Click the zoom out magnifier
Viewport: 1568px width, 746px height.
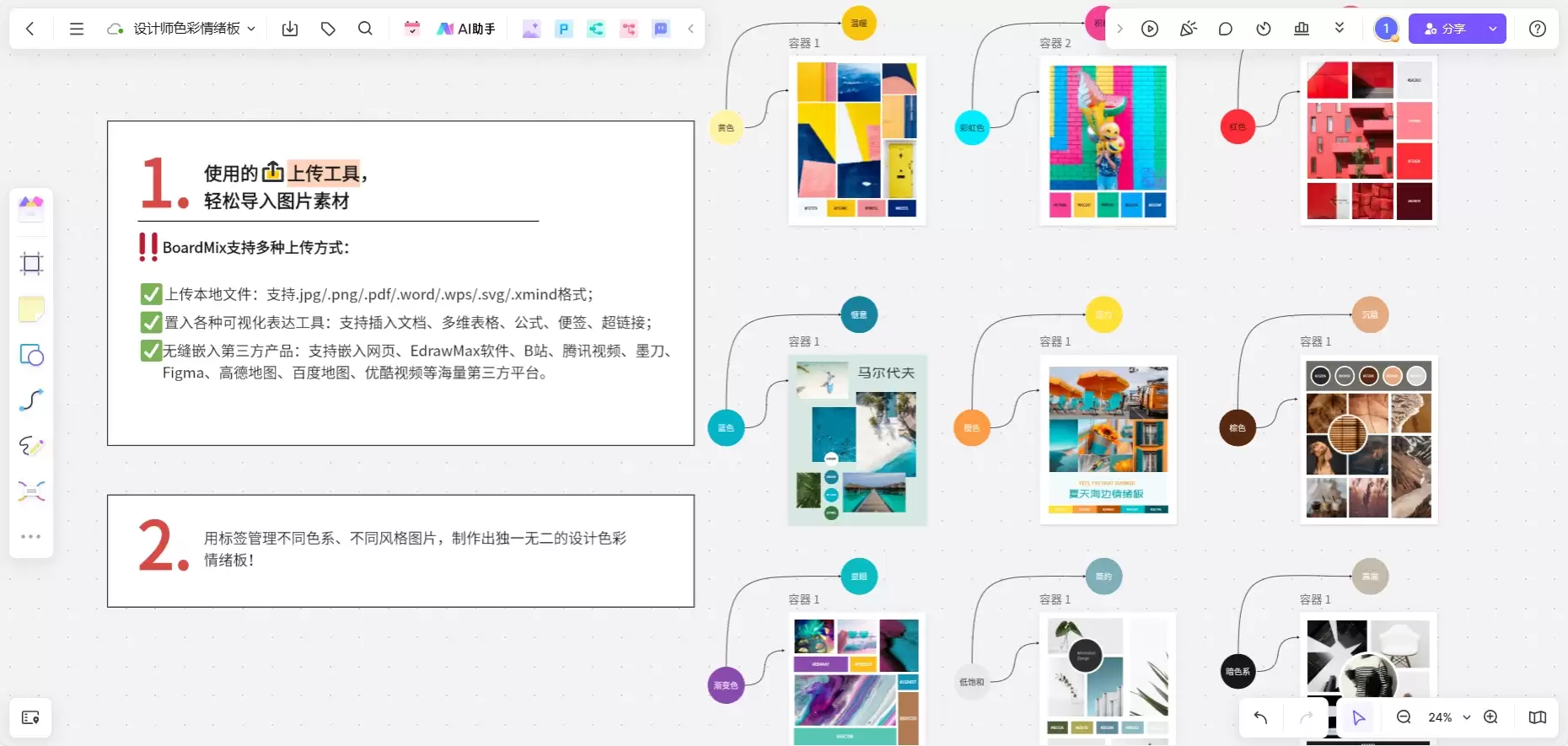[1404, 717]
